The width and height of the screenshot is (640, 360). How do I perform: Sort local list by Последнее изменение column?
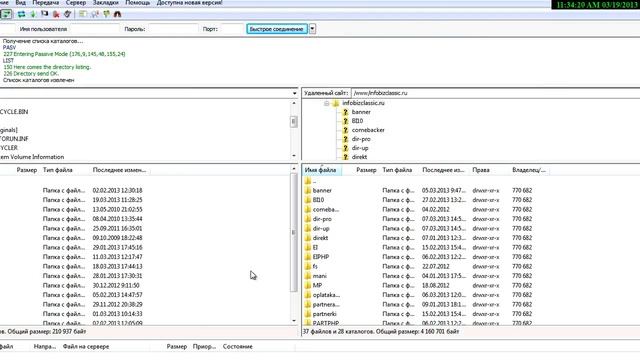pyautogui.click(x=119, y=170)
